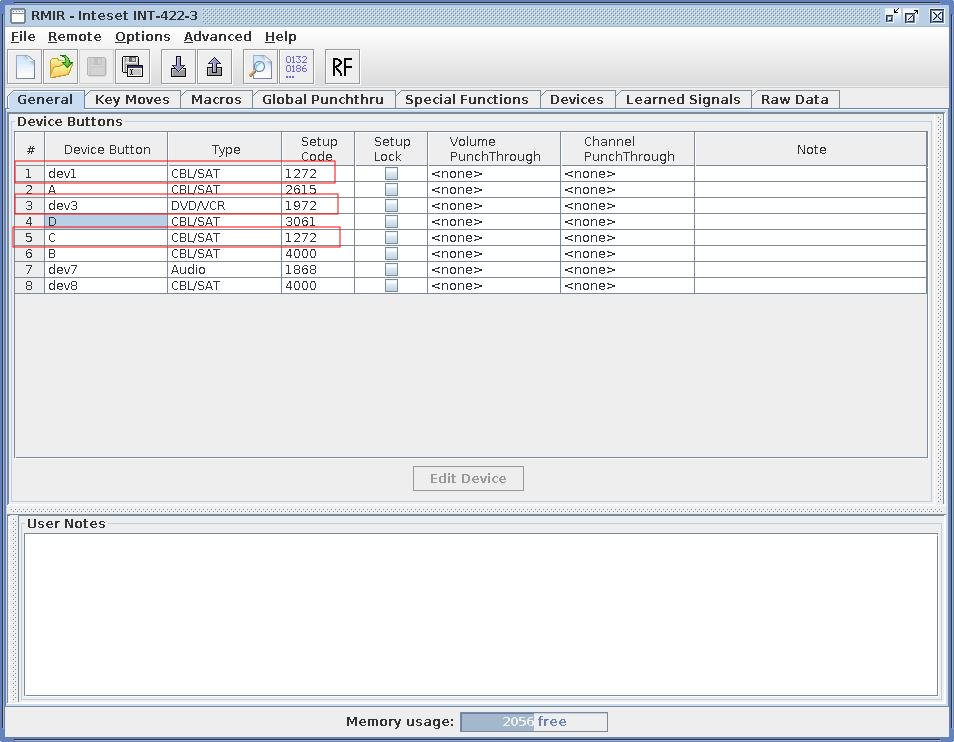Select the General tab
Image resolution: width=954 pixels, height=742 pixels.
(x=45, y=99)
